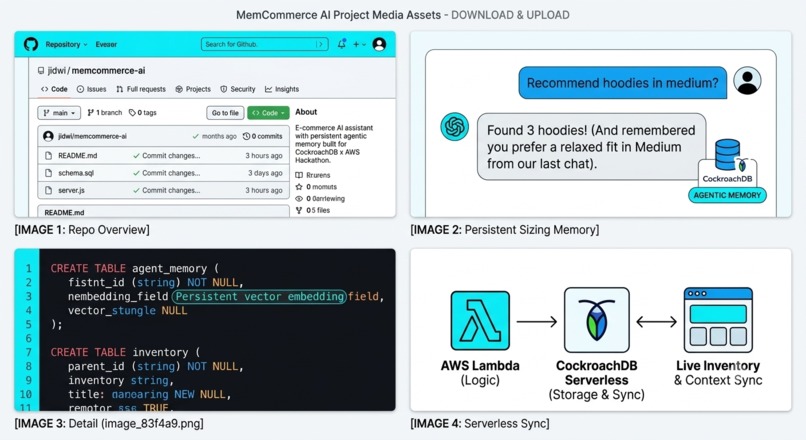Click line number 5 in code gutter
Image resolution: width=806 pixels, height=440 pixels.
point(28,324)
